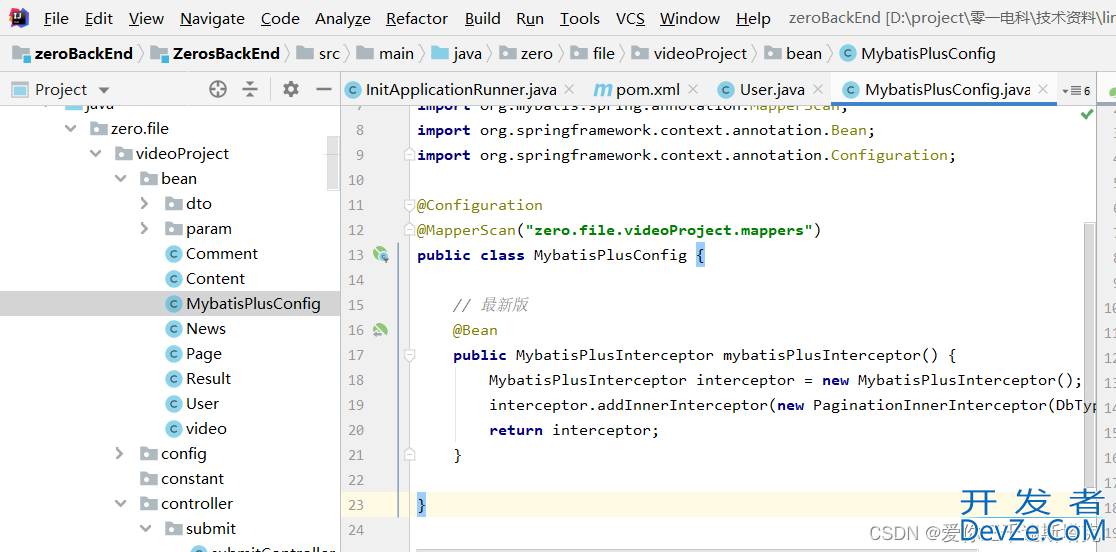Open the Code menu
This screenshot has height=552, width=1116.
[x=280, y=18]
